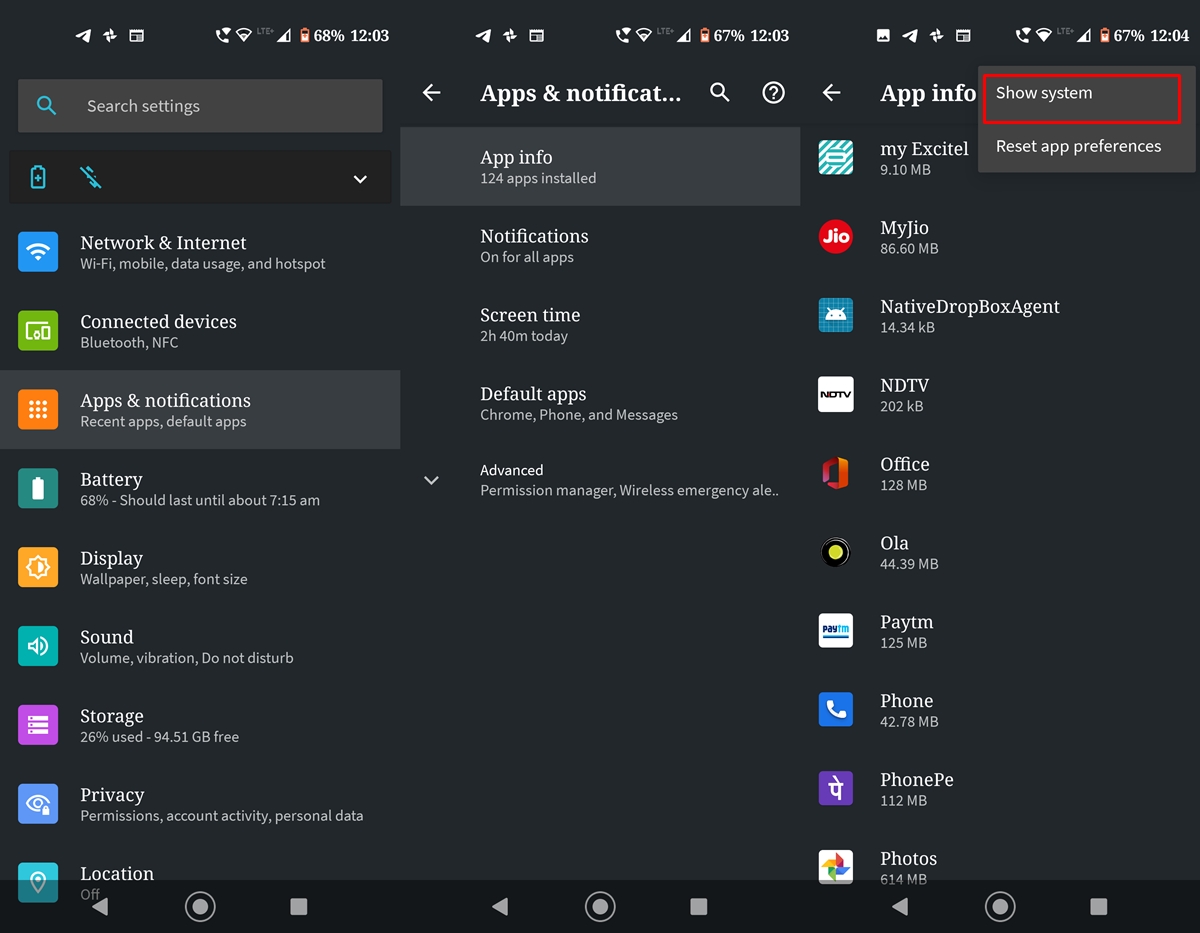Select Show system from overflow menu
Image resolution: width=1200 pixels, height=933 pixels.
tap(1082, 94)
